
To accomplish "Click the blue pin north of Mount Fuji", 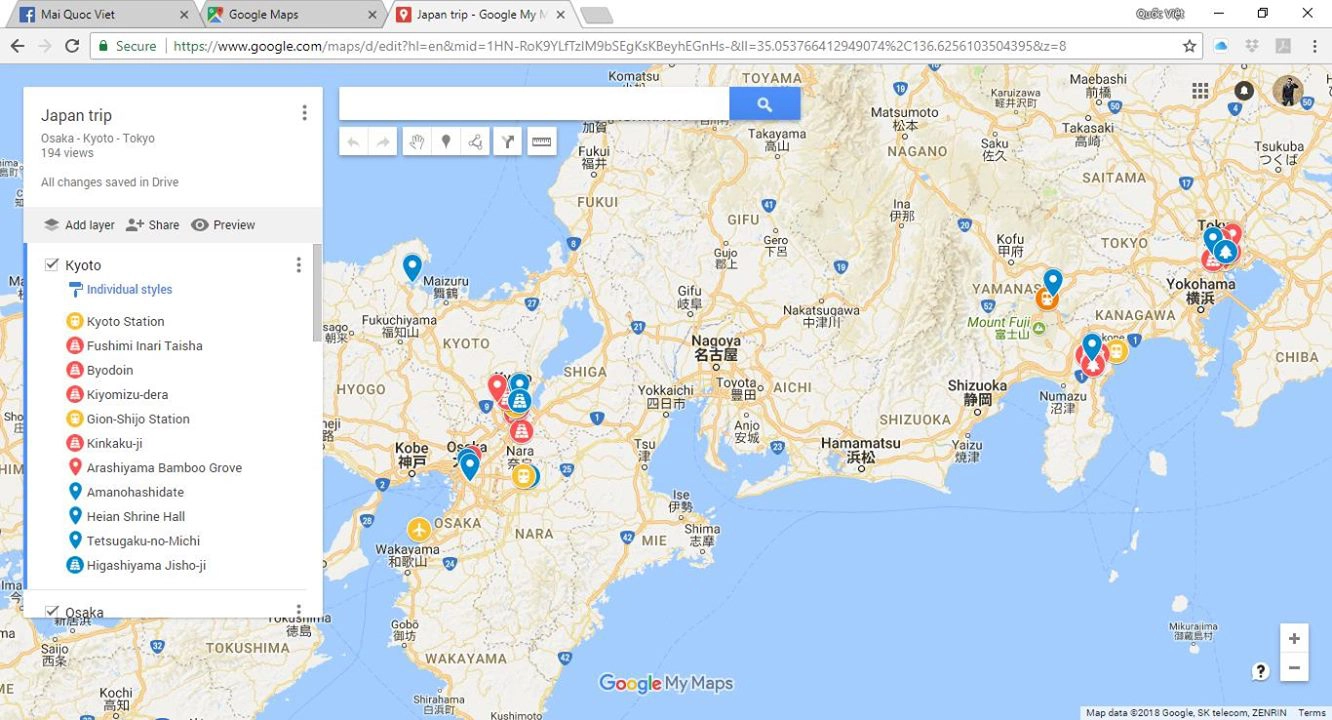I will [1052, 281].
